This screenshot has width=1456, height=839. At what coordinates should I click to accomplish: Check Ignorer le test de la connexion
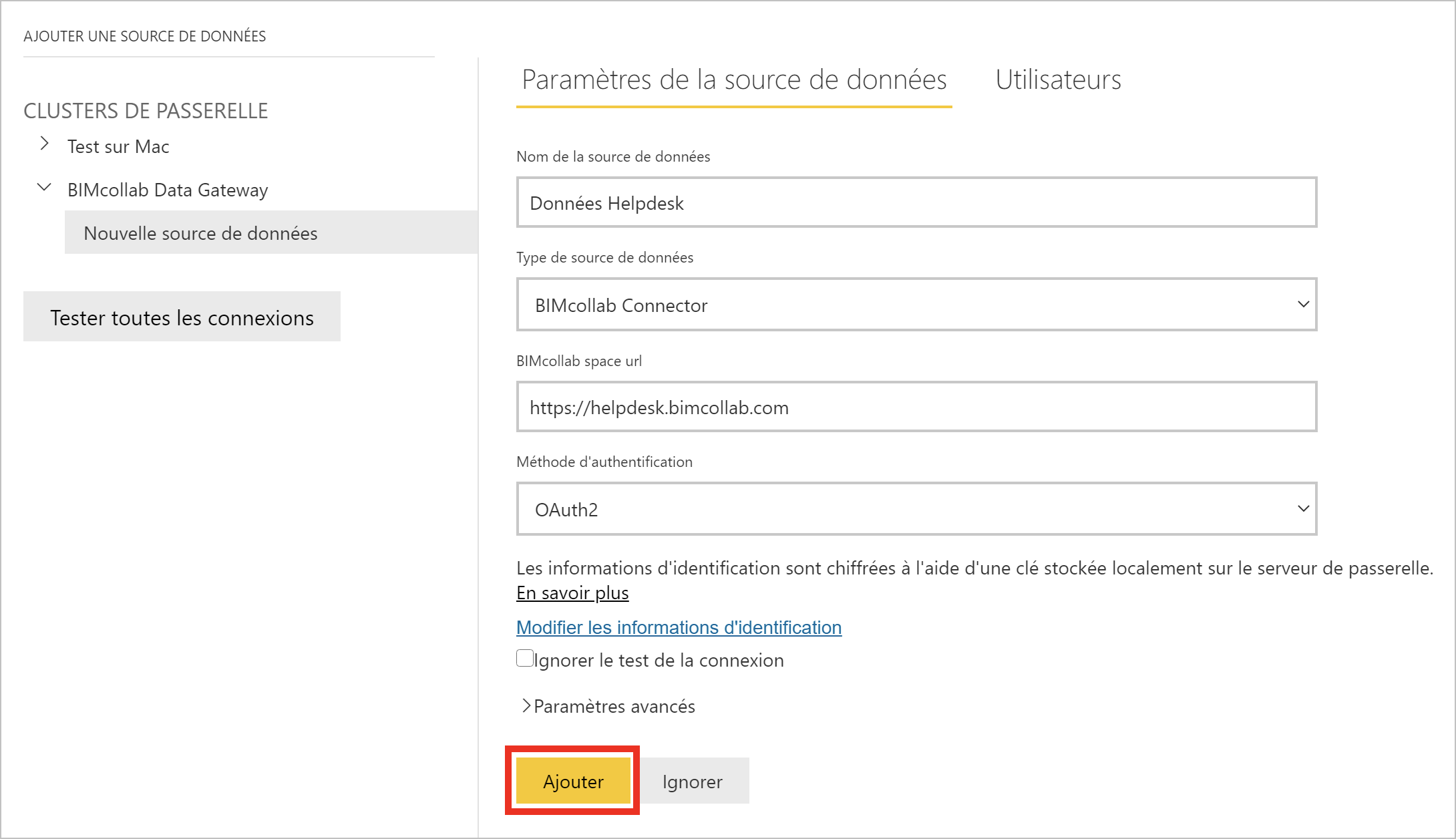(x=525, y=659)
